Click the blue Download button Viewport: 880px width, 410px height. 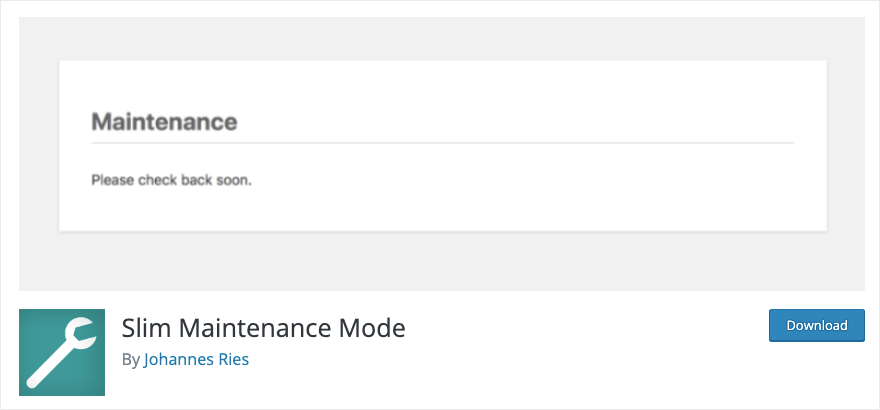point(817,325)
